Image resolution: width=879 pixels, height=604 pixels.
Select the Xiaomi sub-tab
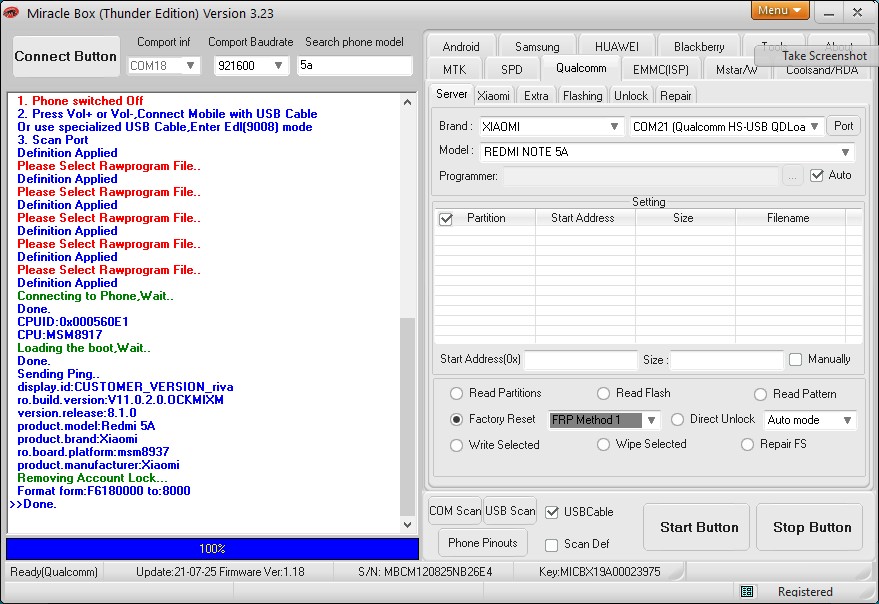pos(493,96)
